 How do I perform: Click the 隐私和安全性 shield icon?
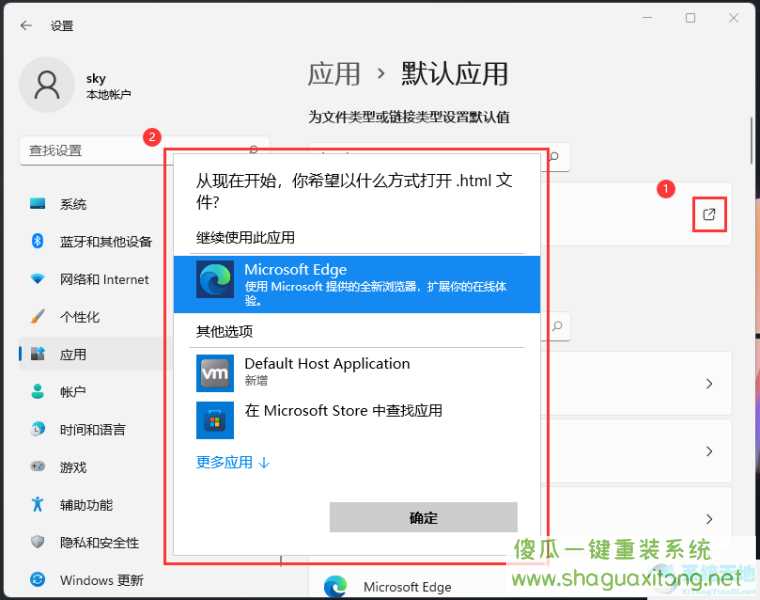point(37,542)
